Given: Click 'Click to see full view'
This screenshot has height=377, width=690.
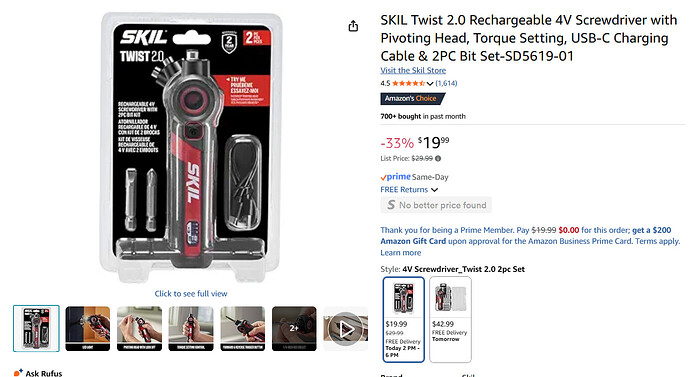Looking at the screenshot, I should click(191, 293).
